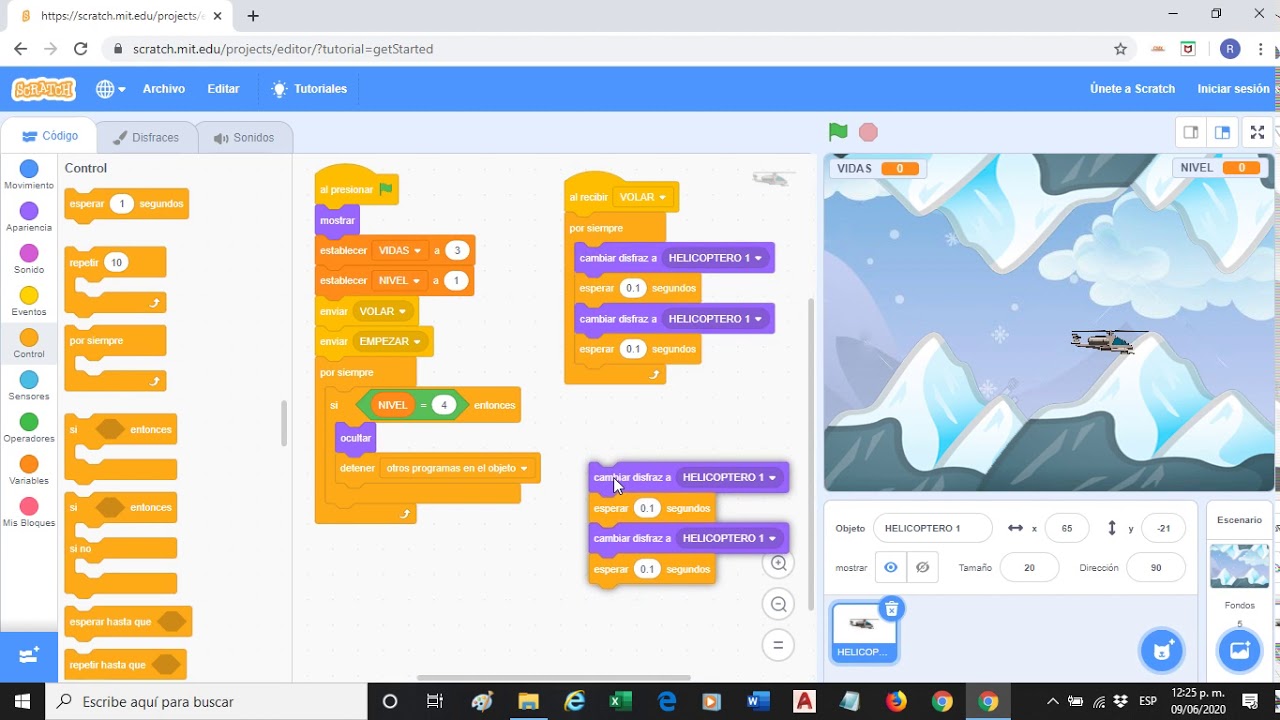Open a new browser tab
The image size is (1280, 720).
pos(253,16)
